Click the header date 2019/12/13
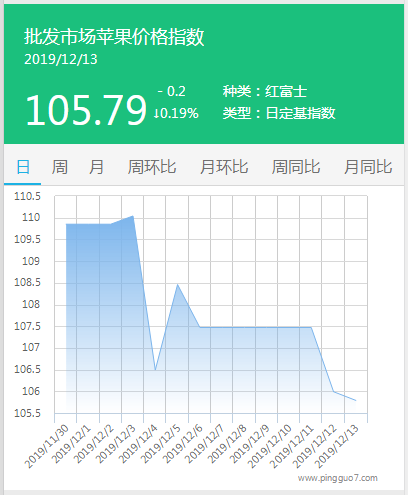Screen dimensions: 408x495 [x=61, y=59]
